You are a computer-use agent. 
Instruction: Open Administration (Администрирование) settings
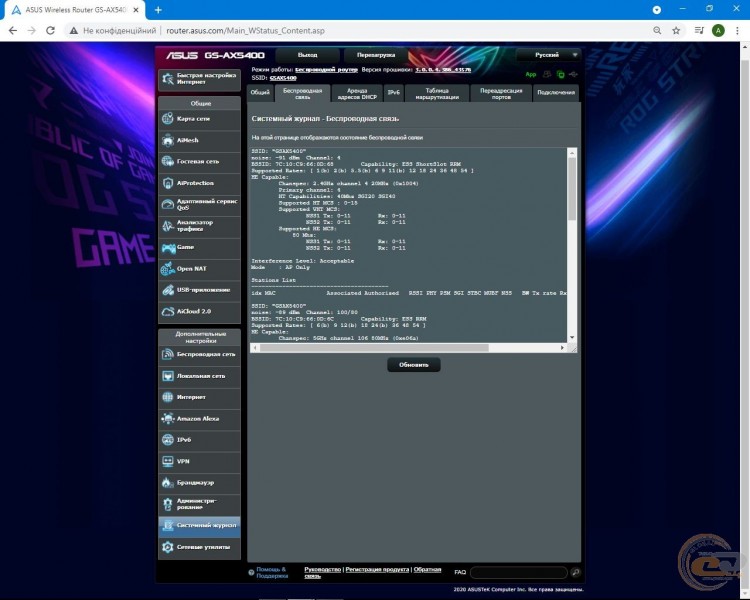[x=199, y=504]
